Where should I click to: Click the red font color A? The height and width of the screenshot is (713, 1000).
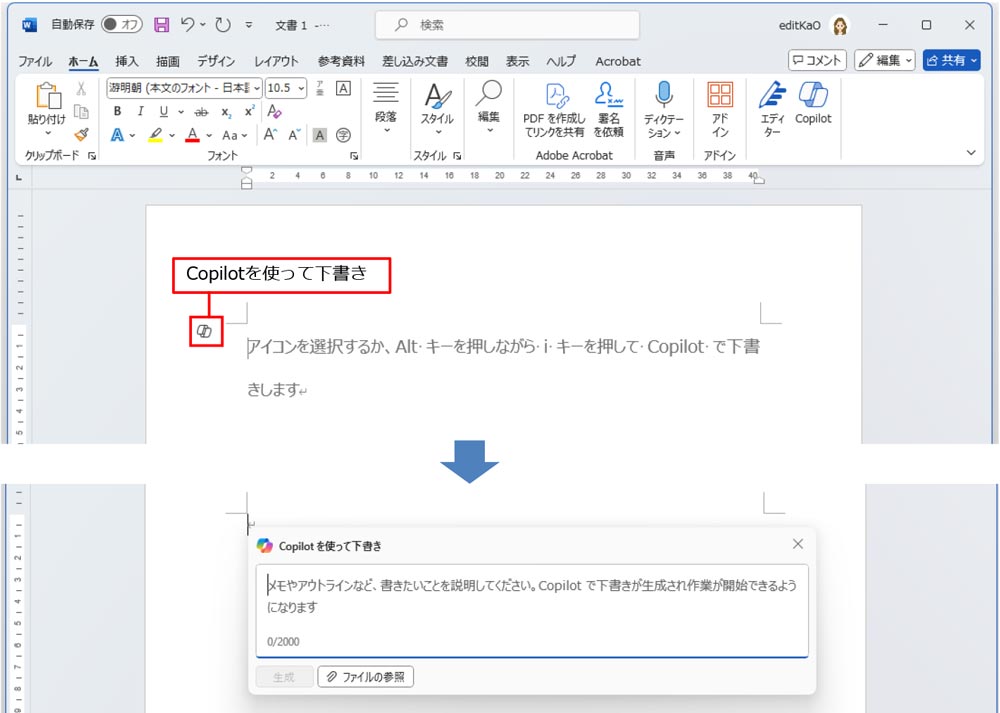click(193, 135)
